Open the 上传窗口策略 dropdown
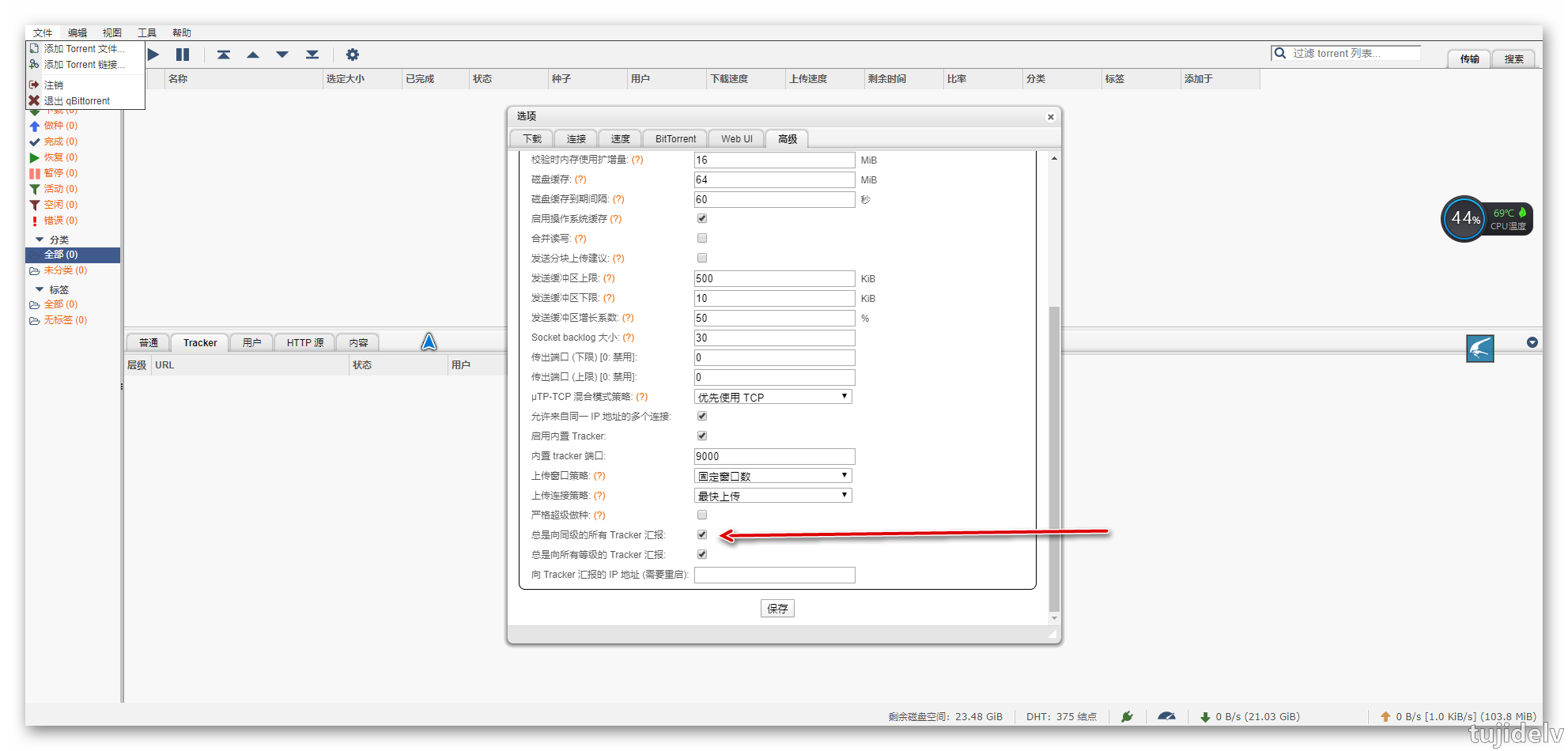This screenshot has width=1568, height=751. tap(773, 476)
